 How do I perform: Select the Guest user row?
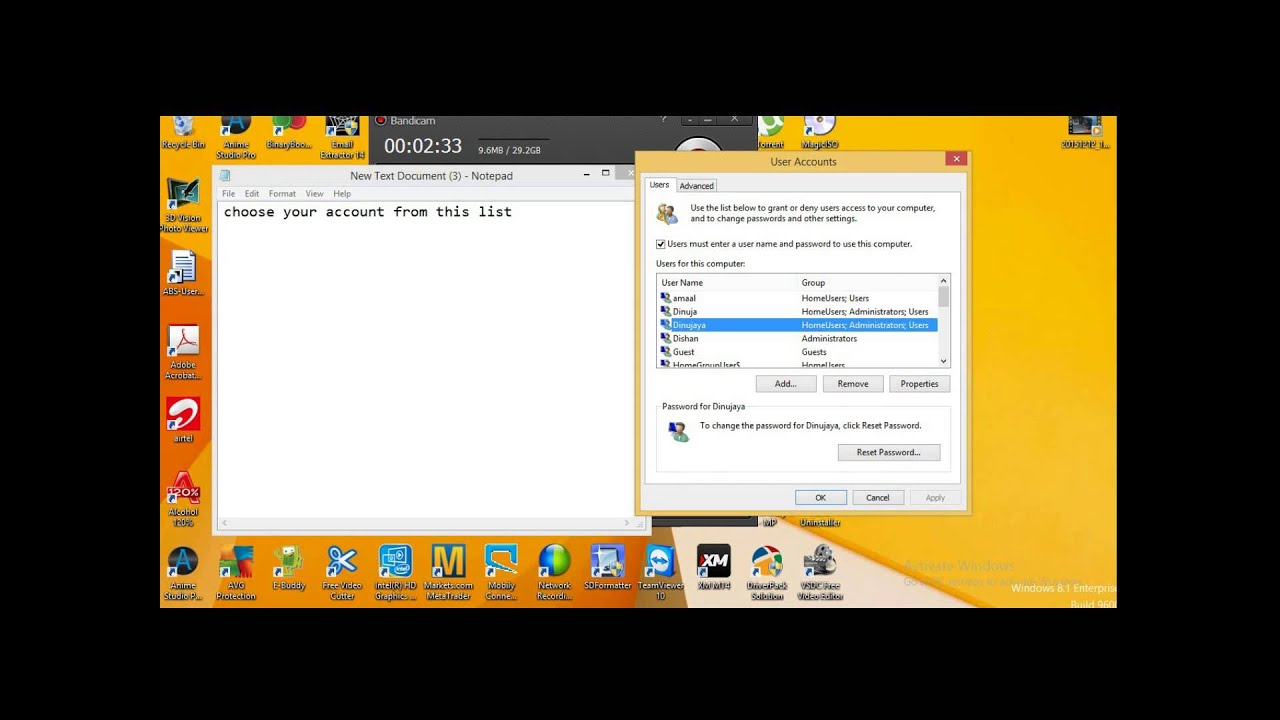point(797,352)
